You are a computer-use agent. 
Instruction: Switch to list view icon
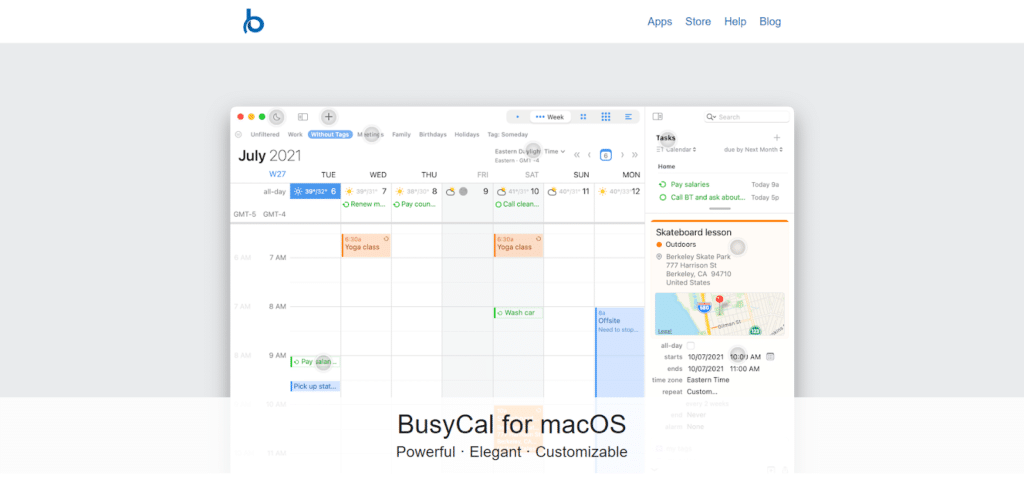628,117
